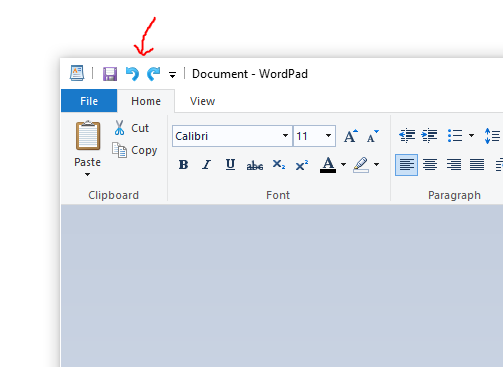Toggle italic formatting
The image size is (503, 367).
coord(207,165)
